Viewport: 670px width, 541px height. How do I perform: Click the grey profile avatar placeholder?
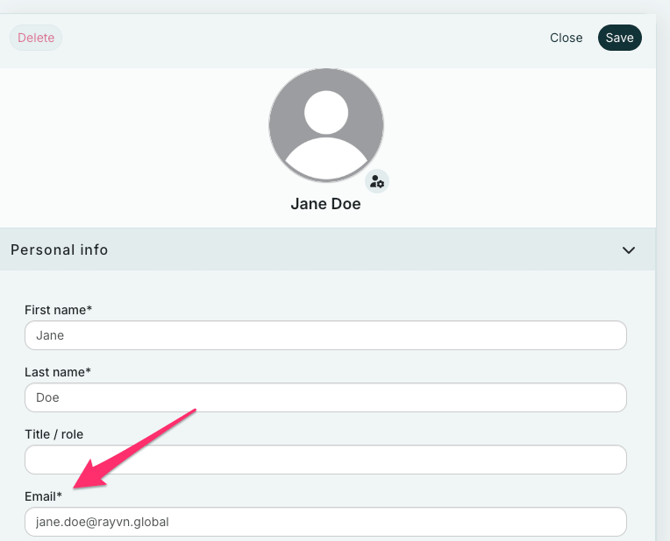326,125
